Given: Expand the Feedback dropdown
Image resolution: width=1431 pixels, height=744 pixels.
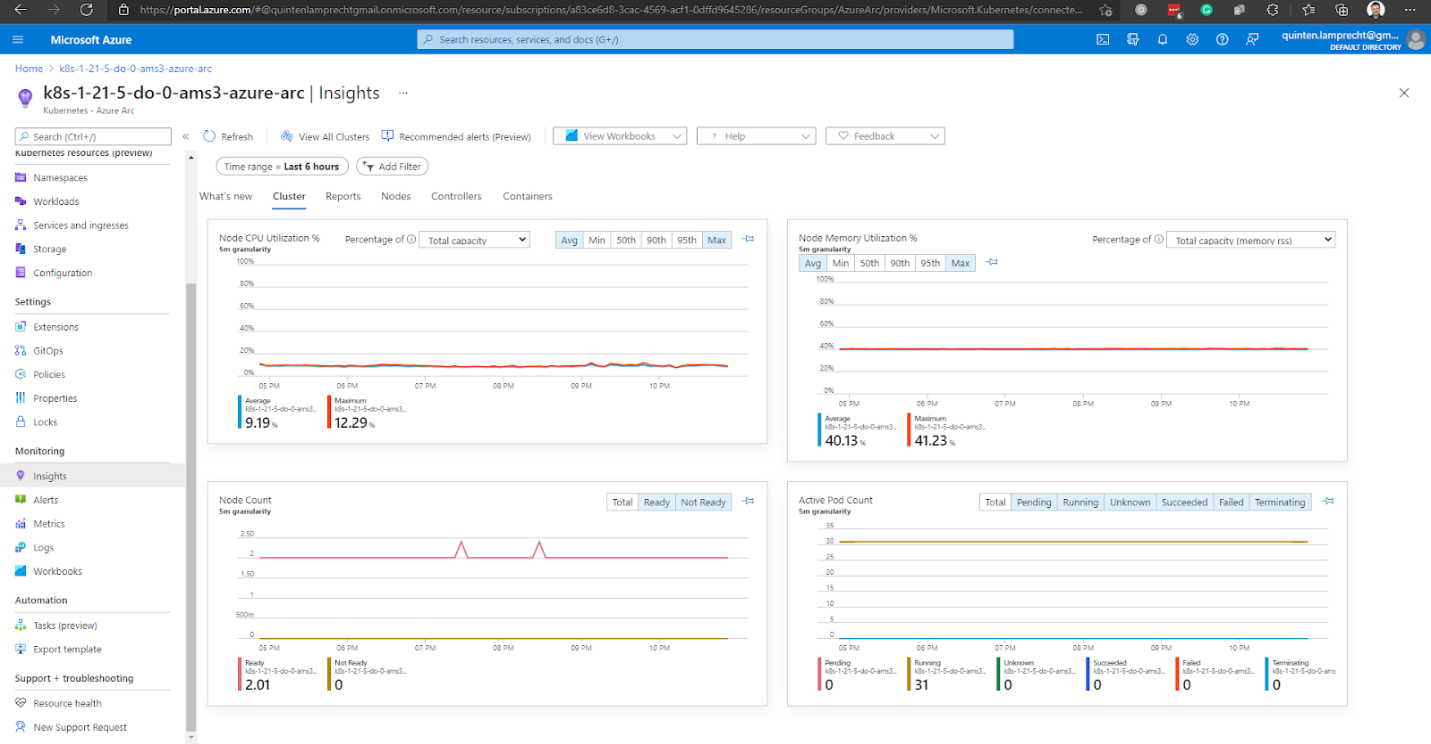Looking at the screenshot, I should pyautogui.click(x=885, y=136).
